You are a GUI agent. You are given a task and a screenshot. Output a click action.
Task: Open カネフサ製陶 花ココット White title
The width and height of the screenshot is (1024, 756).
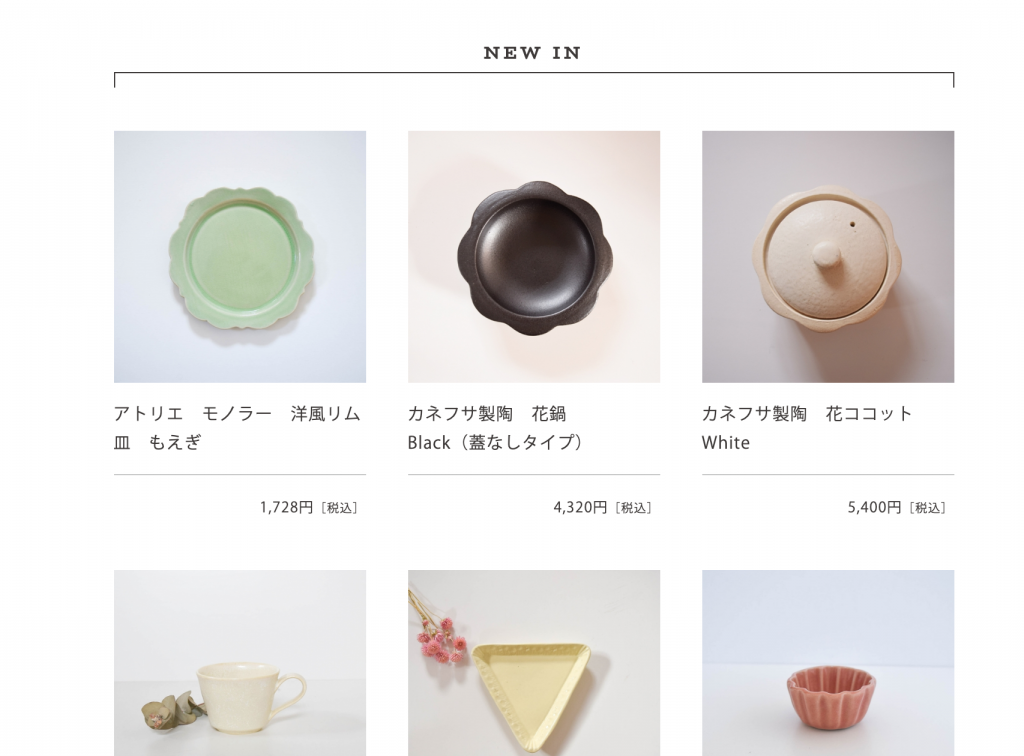click(x=807, y=428)
